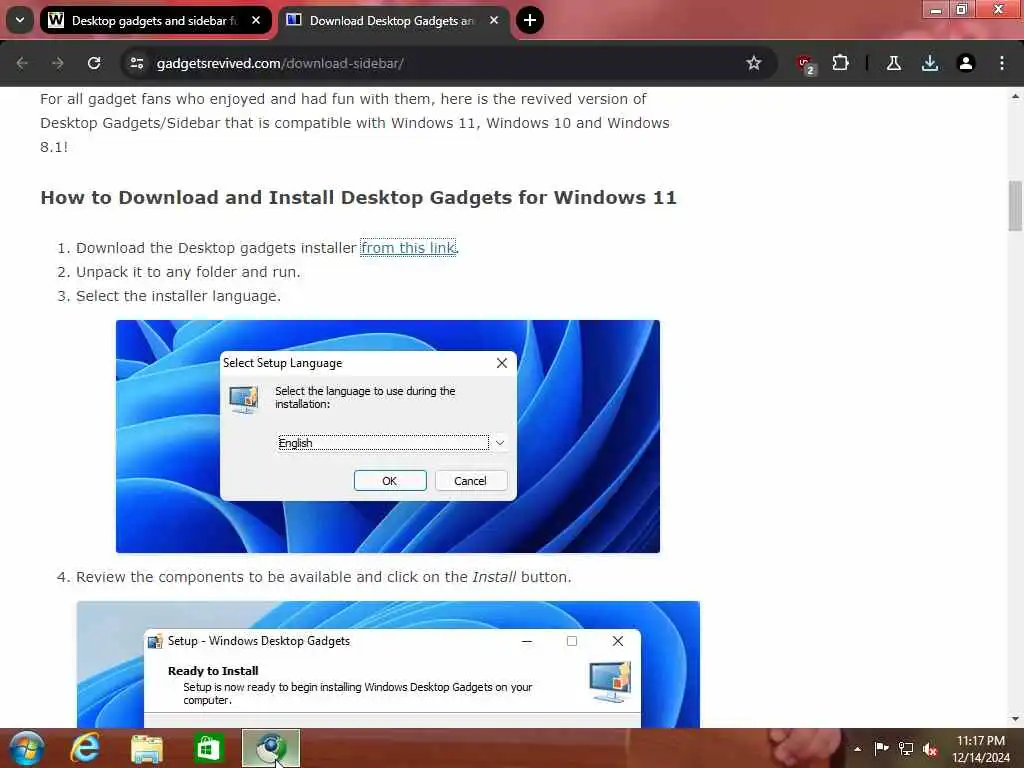This screenshot has width=1024, height=768.
Task: Go back to the previous page
Action: [22, 63]
